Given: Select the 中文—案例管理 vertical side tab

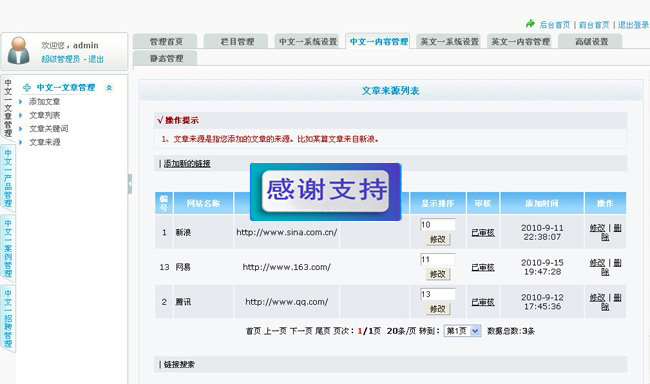Looking at the screenshot, I should pos(8,248).
